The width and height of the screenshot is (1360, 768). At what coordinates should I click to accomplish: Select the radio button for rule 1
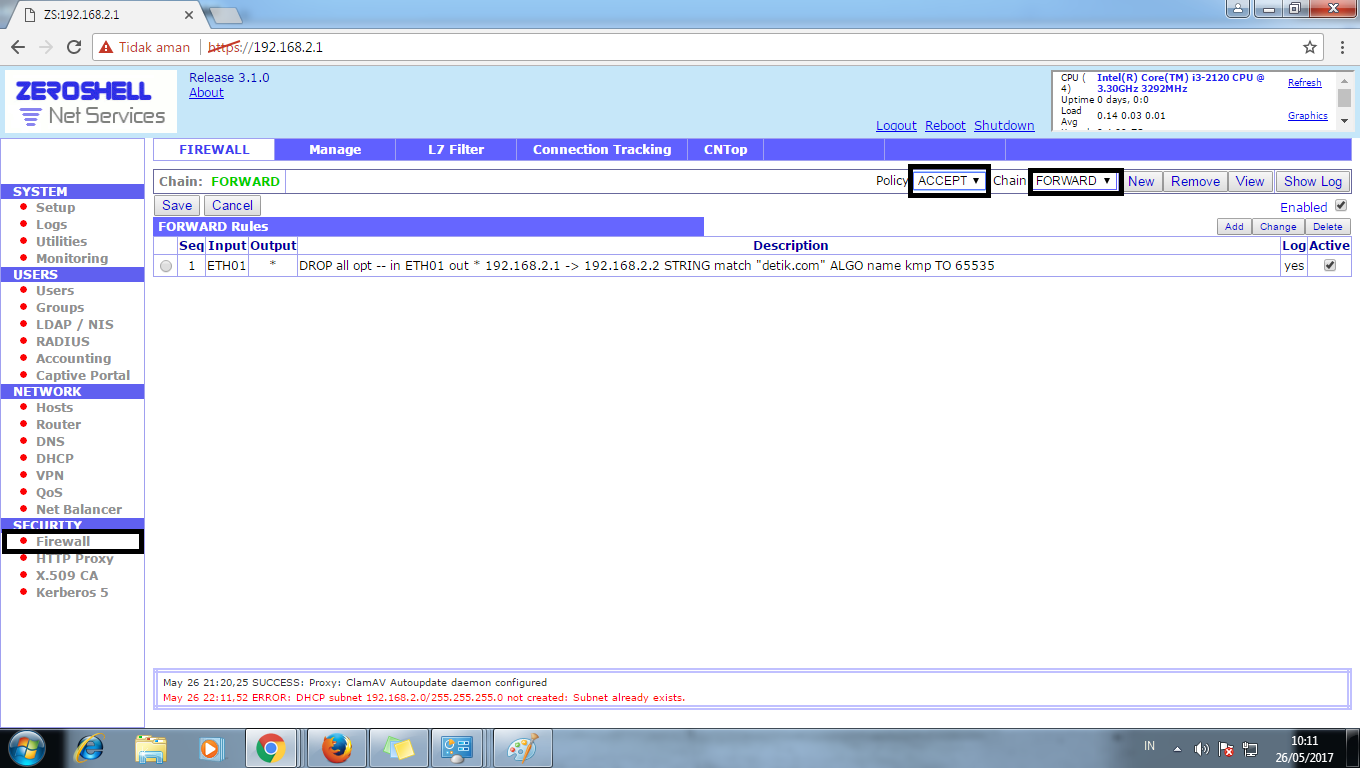[x=165, y=265]
